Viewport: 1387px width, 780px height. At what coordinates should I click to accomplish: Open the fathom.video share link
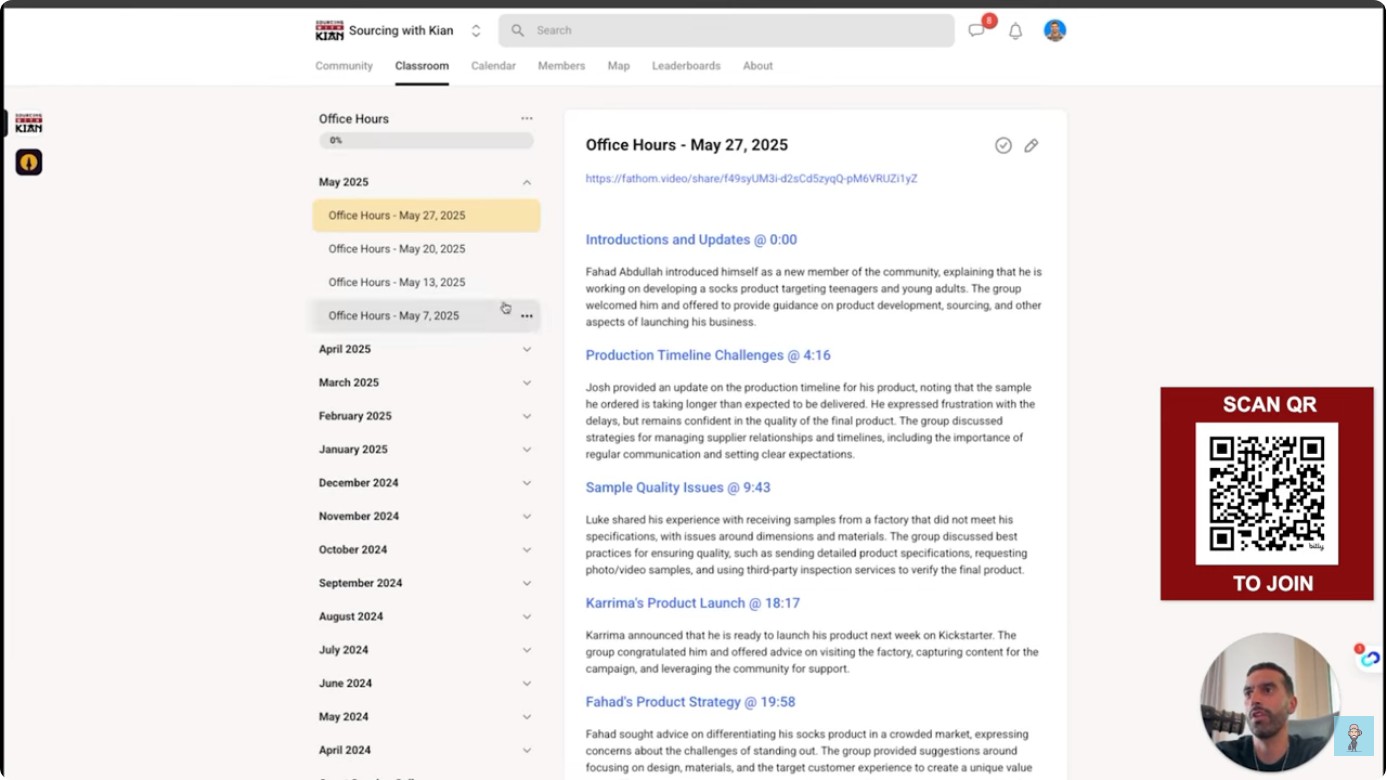point(751,179)
